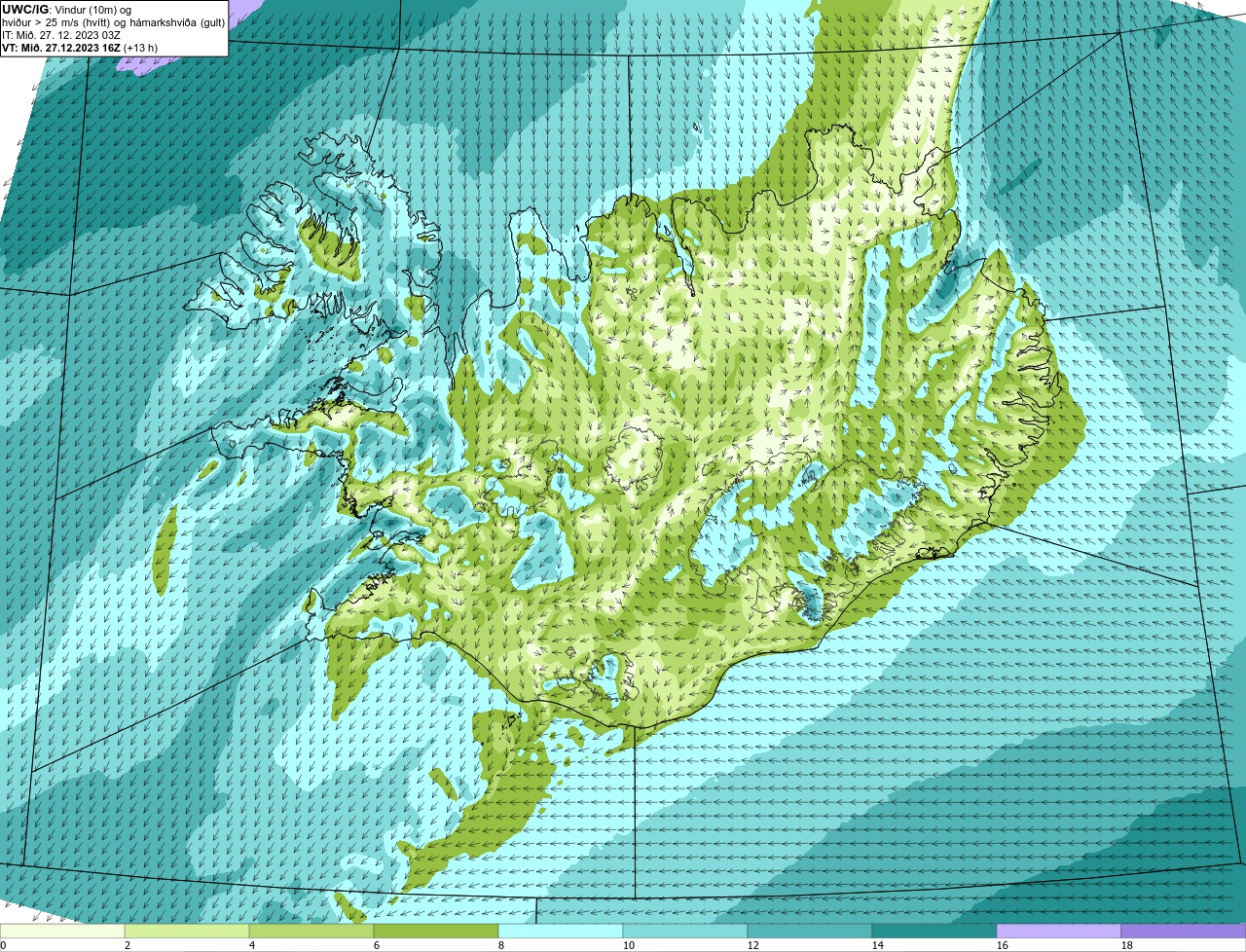Click the legend scale label "12"
The width and height of the screenshot is (1246, 952).
click(x=753, y=945)
